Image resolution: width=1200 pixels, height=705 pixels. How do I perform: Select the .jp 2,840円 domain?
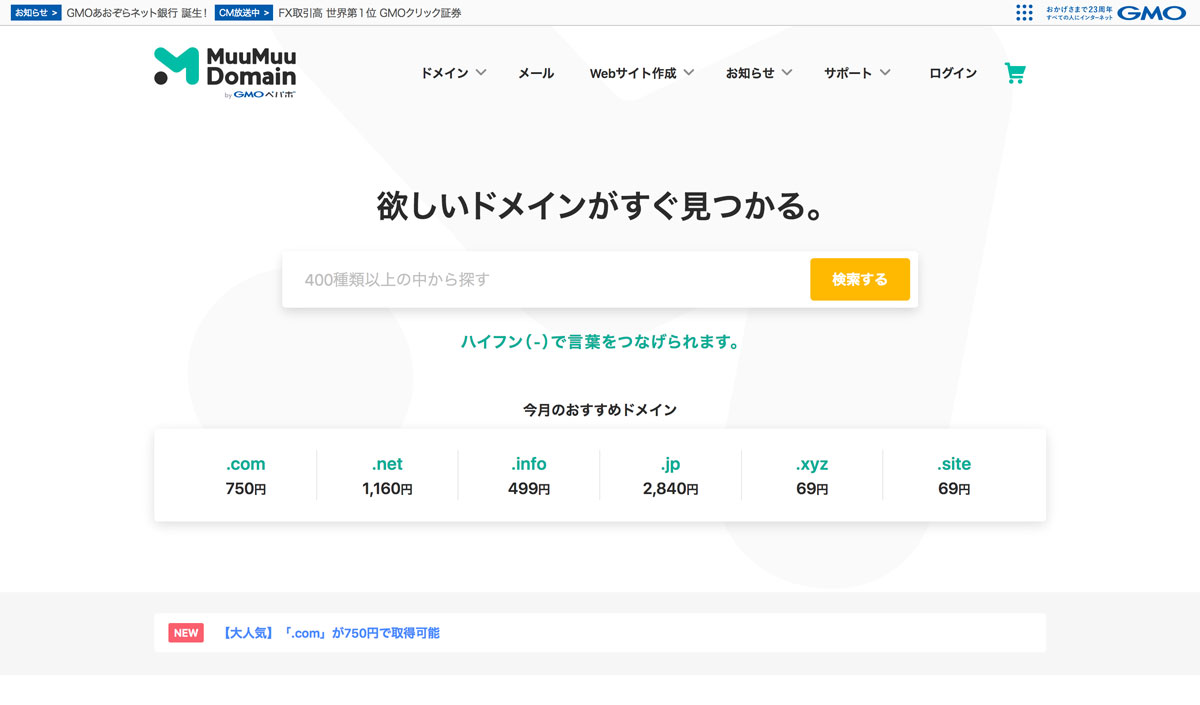[670, 476]
